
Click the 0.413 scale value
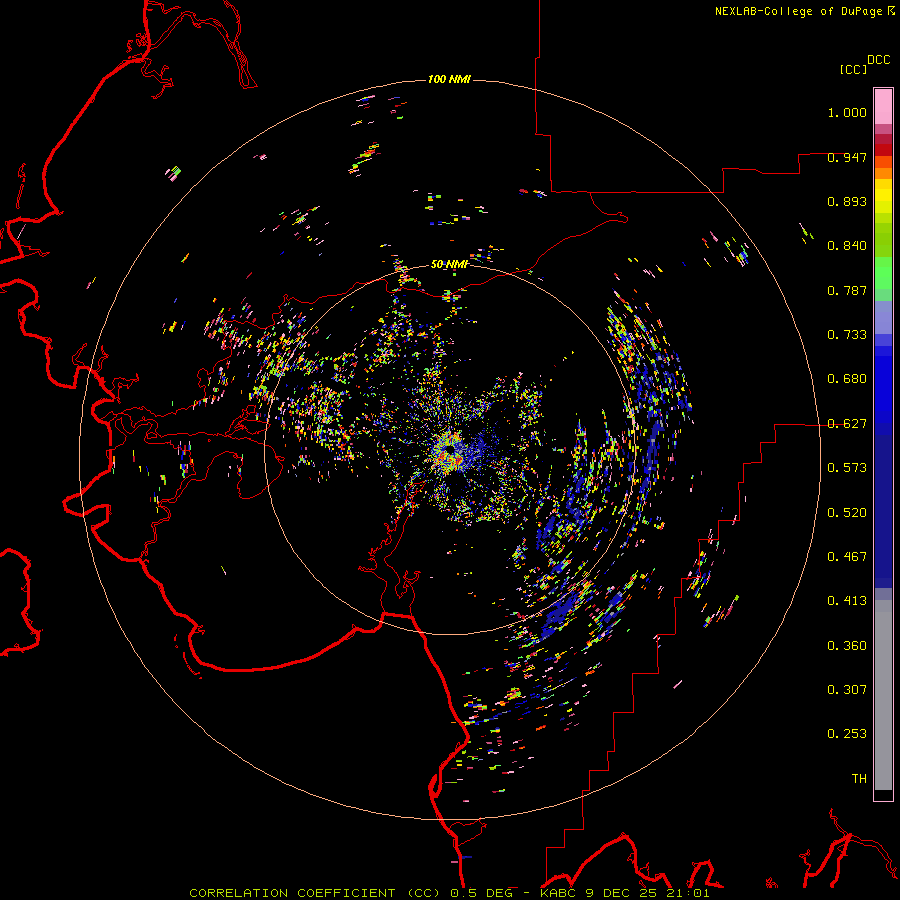tap(847, 601)
